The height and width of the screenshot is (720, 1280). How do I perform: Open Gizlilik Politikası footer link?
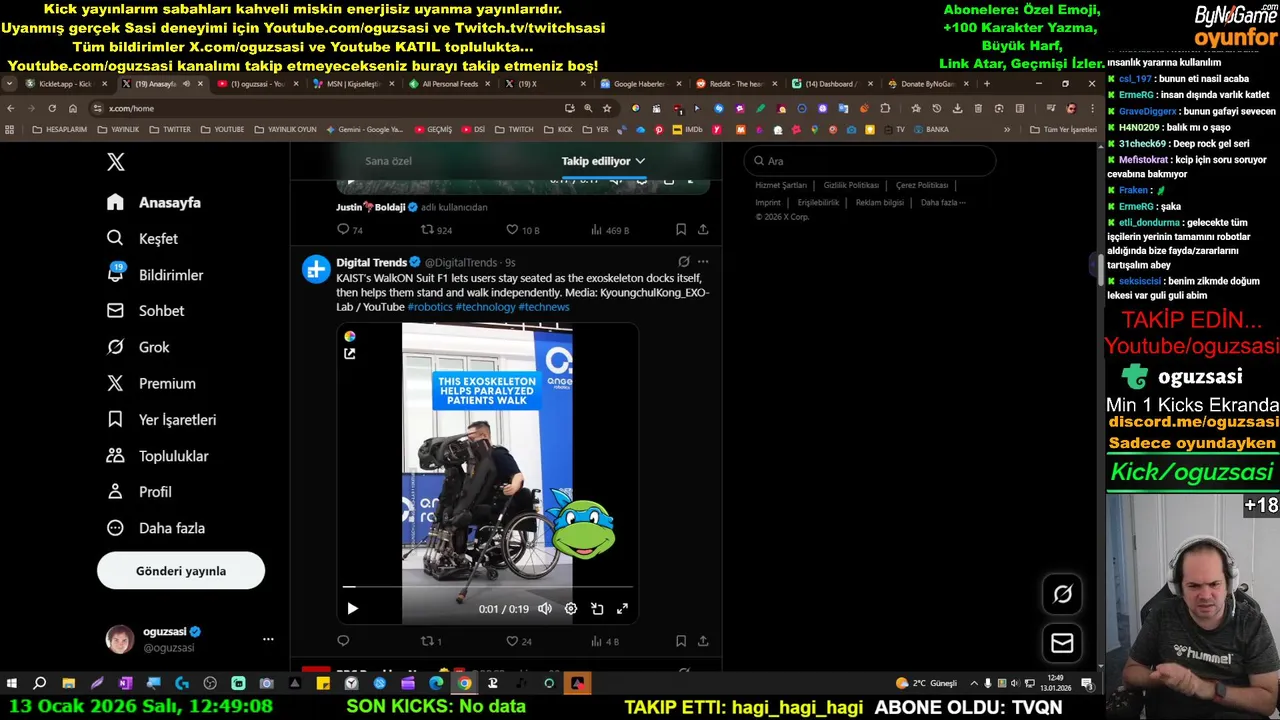point(851,185)
